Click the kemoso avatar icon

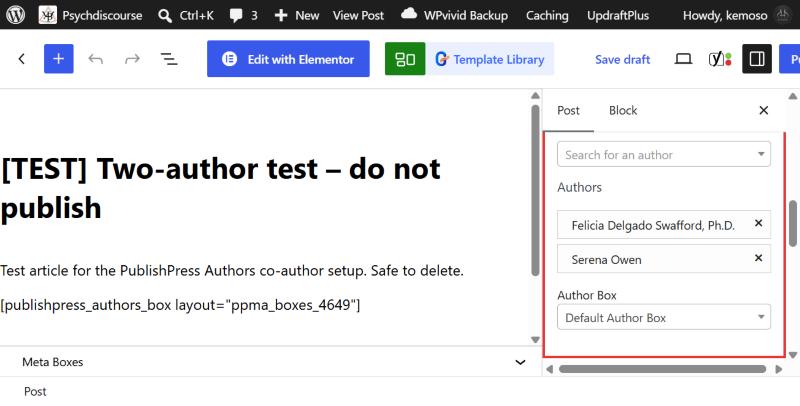(783, 15)
